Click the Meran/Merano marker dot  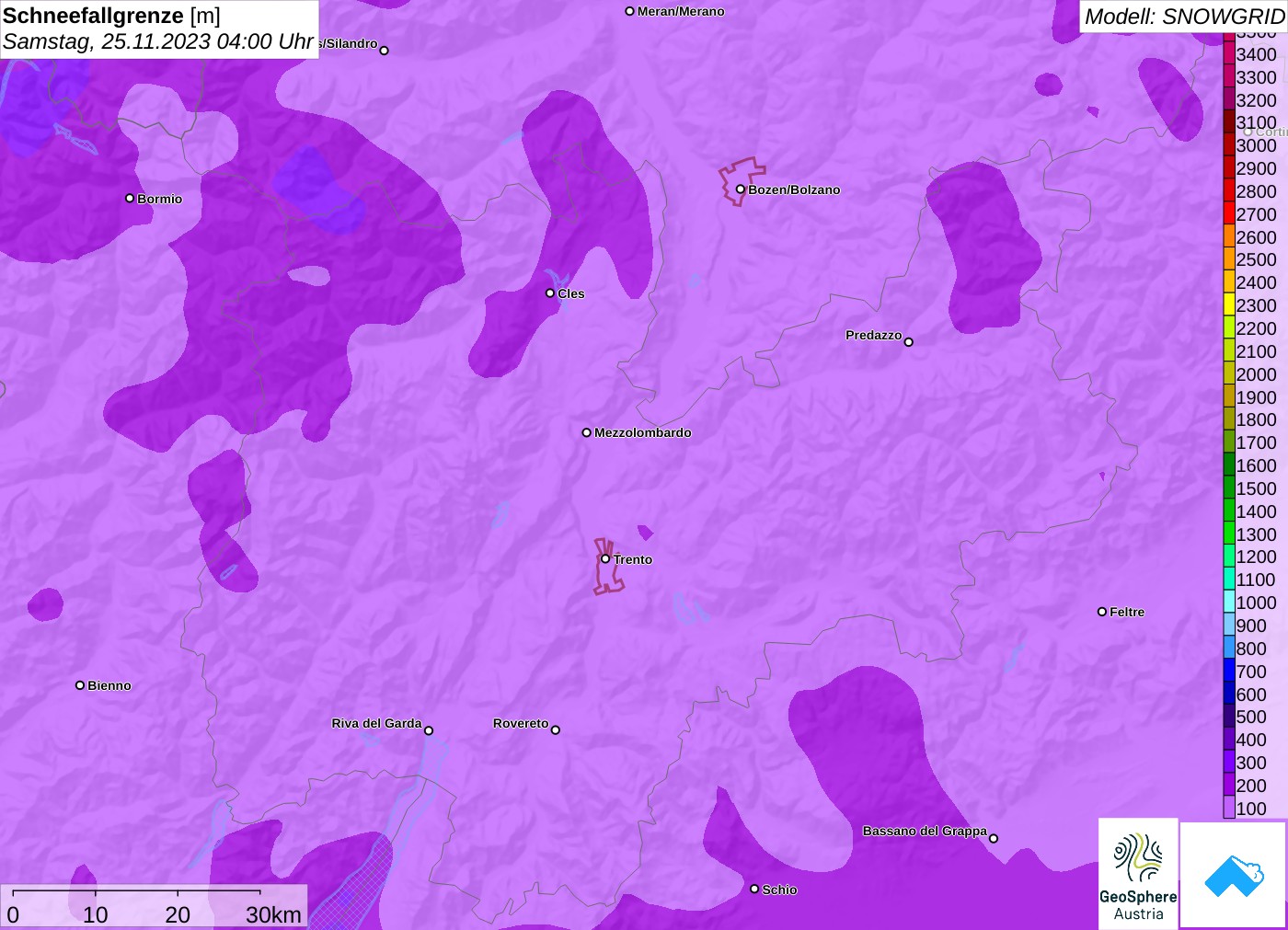click(x=630, y=11)
